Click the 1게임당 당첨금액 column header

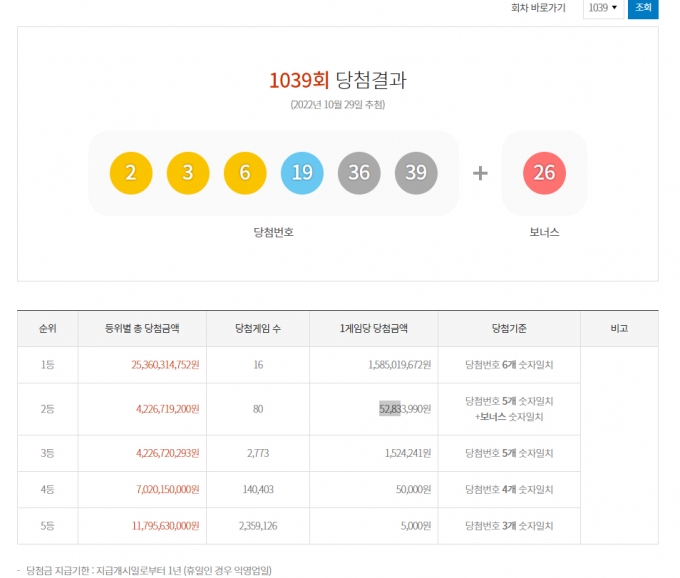pyautogui.click(x=374, y=329)
